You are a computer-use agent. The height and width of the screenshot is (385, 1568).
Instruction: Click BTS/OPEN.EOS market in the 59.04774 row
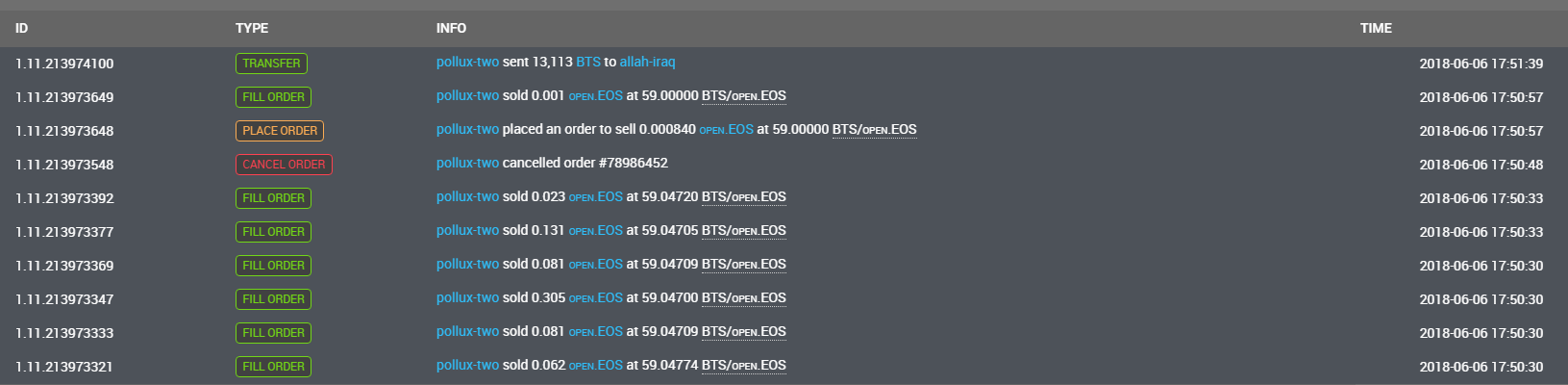click(x=744, y=365)
